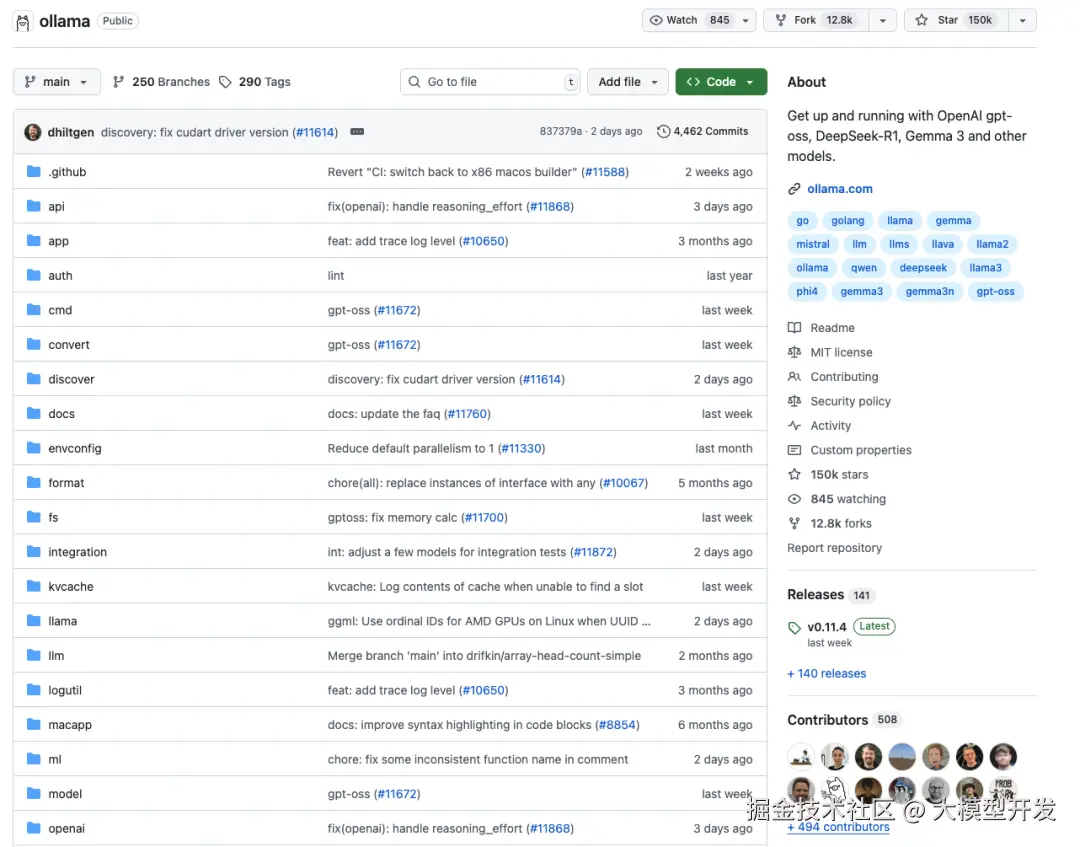
Task: Click the star icon beside 150k stars
Action: (x=794, y=474)
